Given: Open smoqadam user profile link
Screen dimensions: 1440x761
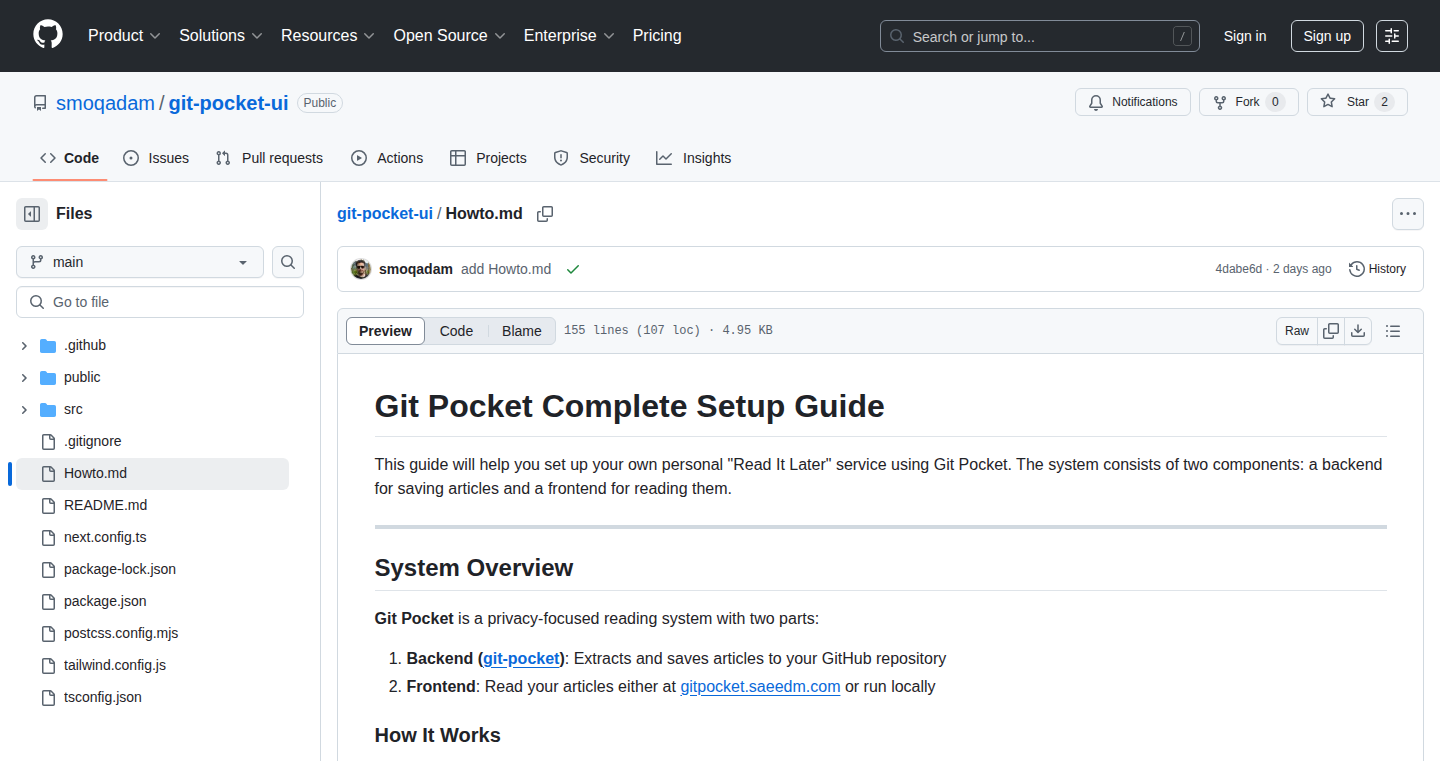Looking at the screenshot, I should click(x=105, y=103).
